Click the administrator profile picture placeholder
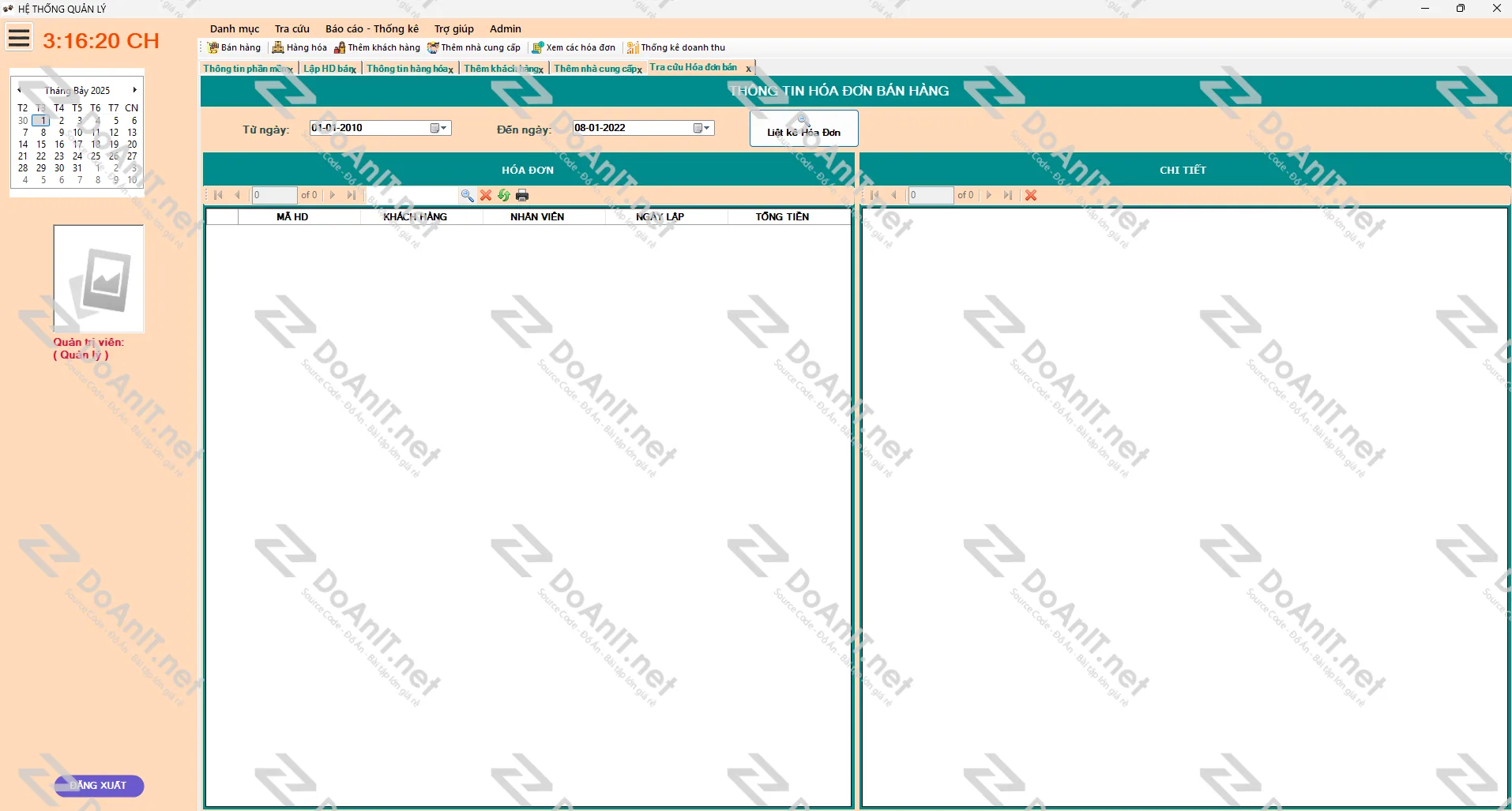This screenshot has height=811, width=1512. [99, 278]
